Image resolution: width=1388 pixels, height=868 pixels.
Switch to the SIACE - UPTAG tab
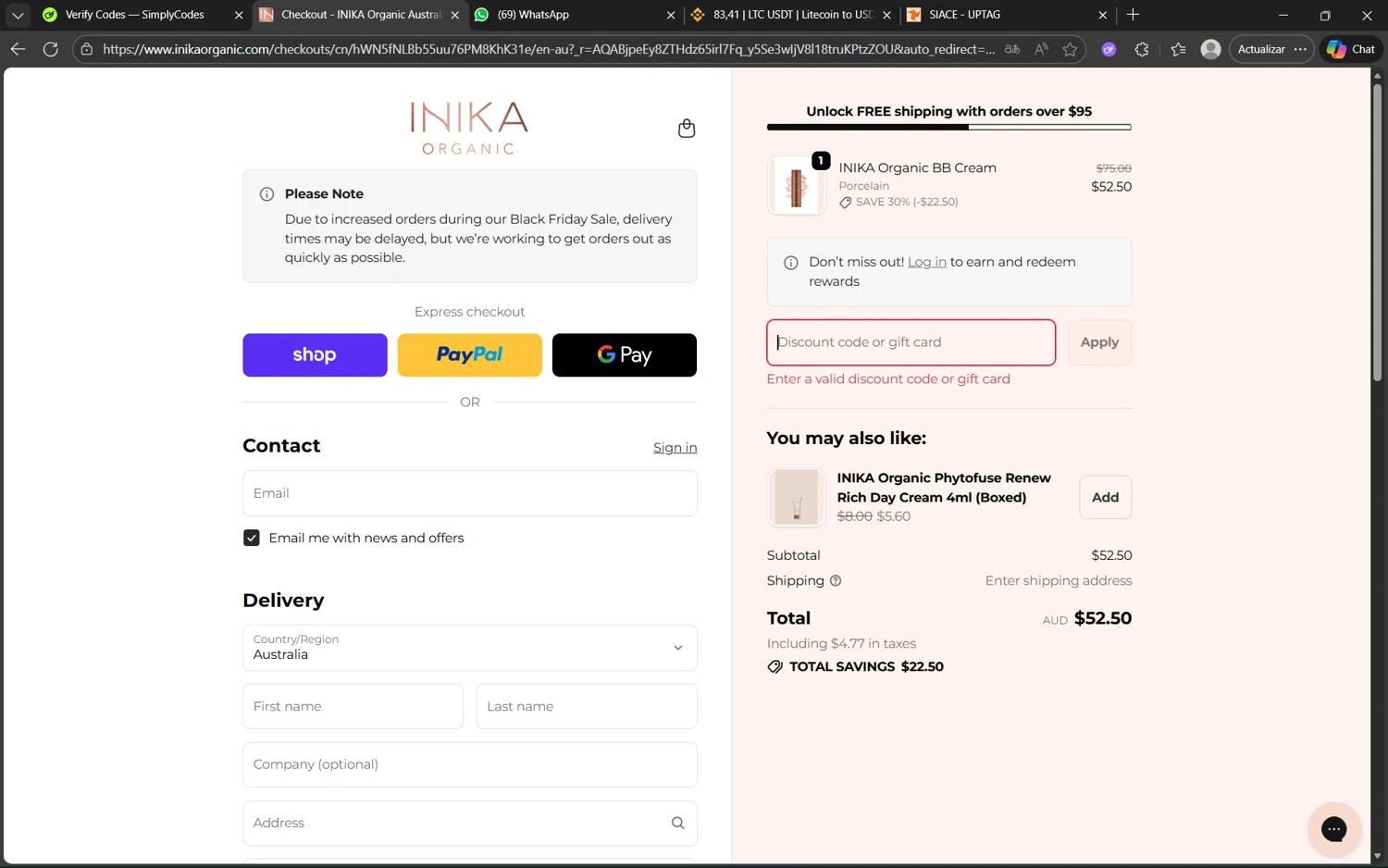click(x=963, y=15)
